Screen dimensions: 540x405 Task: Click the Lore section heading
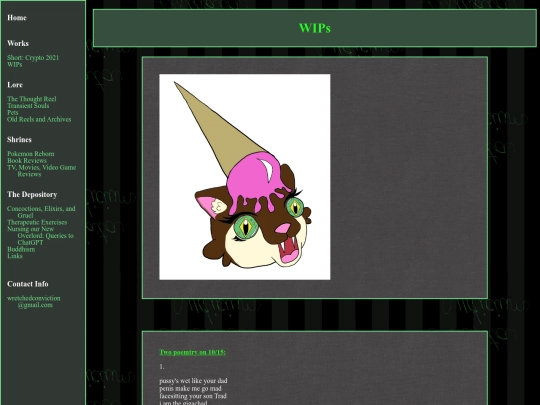pyautogui.click(x=15, y=85)
